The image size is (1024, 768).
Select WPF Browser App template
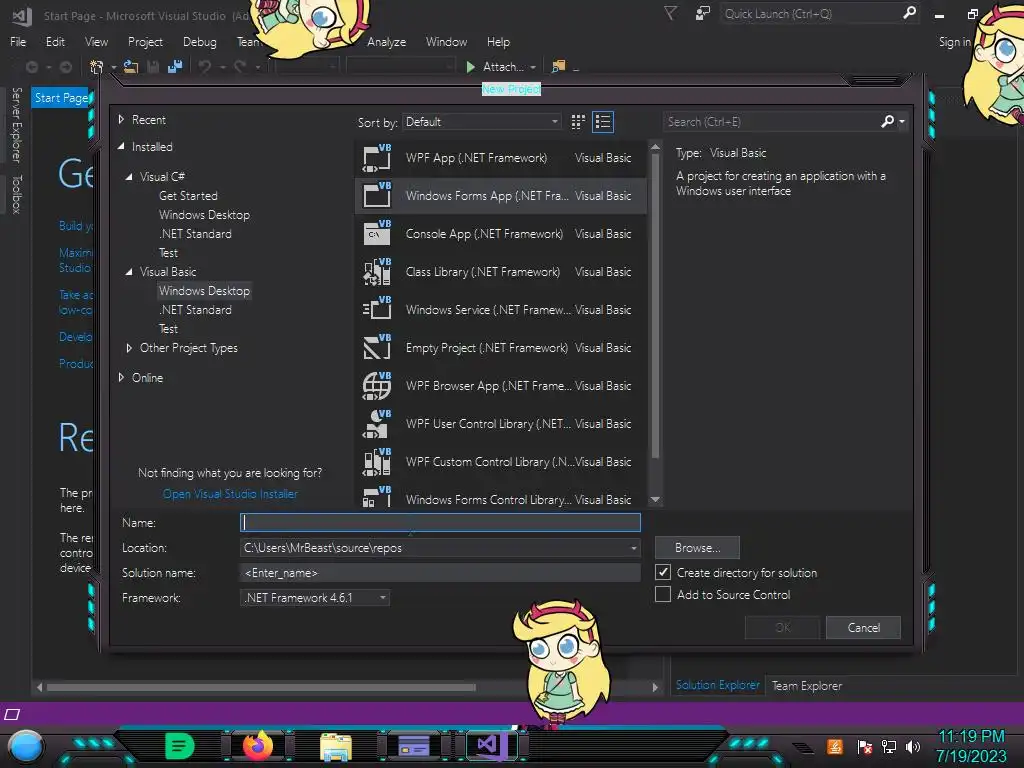pyautogui.click(x=501, y=385)
